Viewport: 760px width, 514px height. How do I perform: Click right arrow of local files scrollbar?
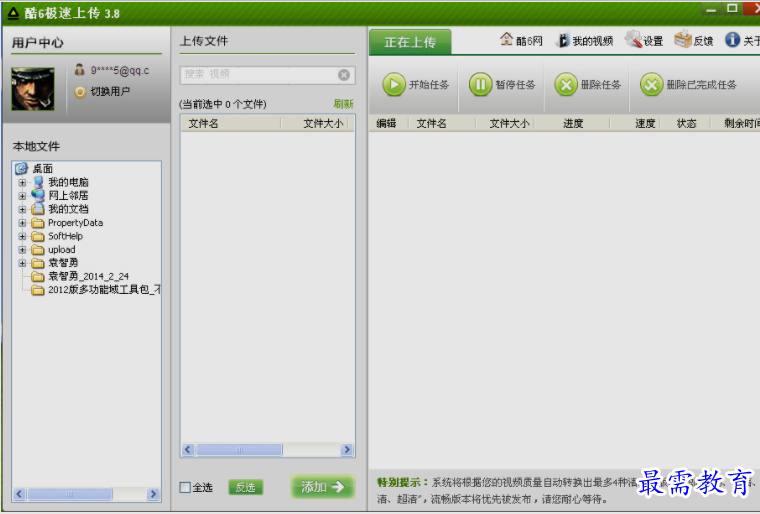(153, 494)
